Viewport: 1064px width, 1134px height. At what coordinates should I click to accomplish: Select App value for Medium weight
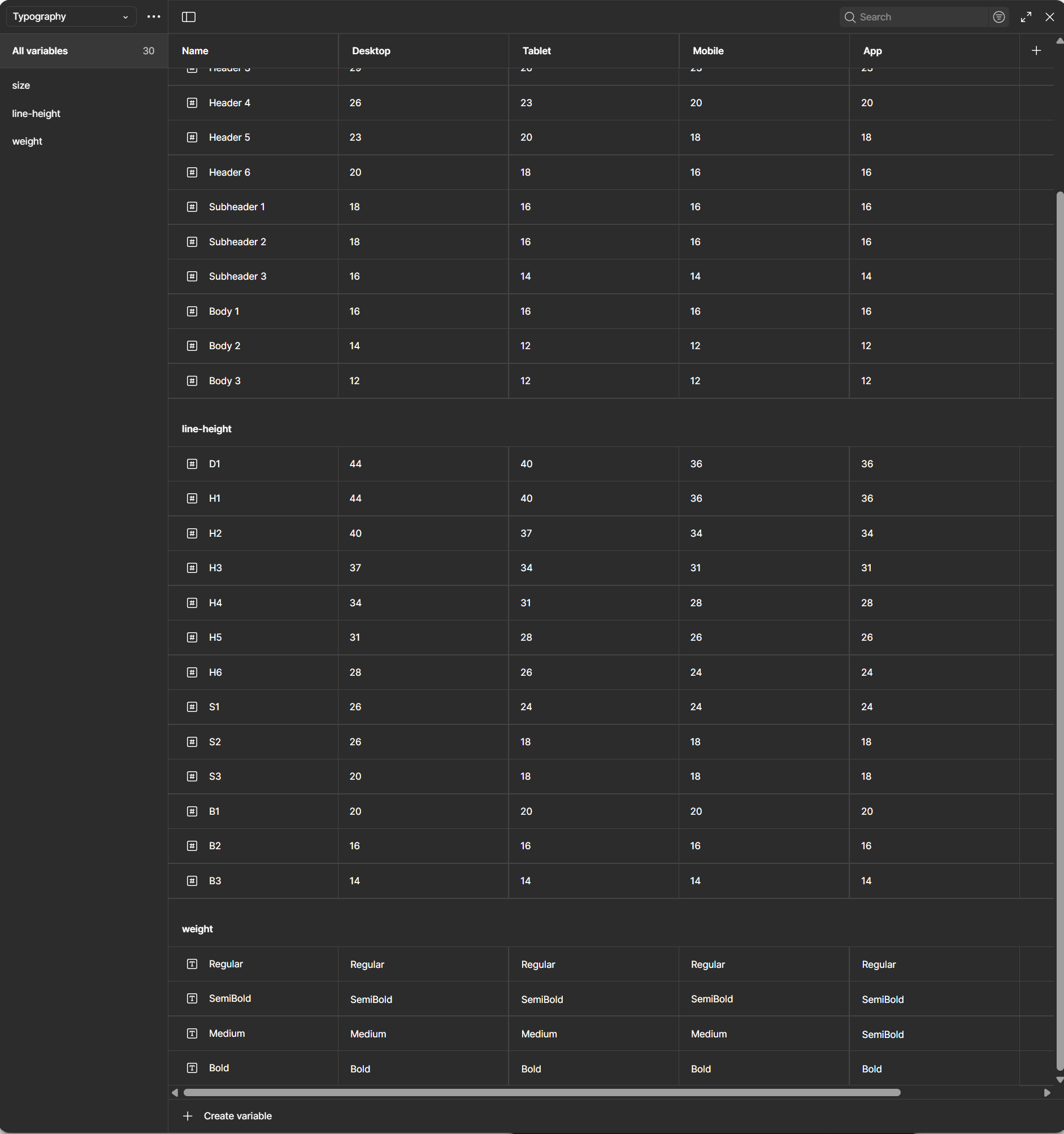click(883, 1034)
